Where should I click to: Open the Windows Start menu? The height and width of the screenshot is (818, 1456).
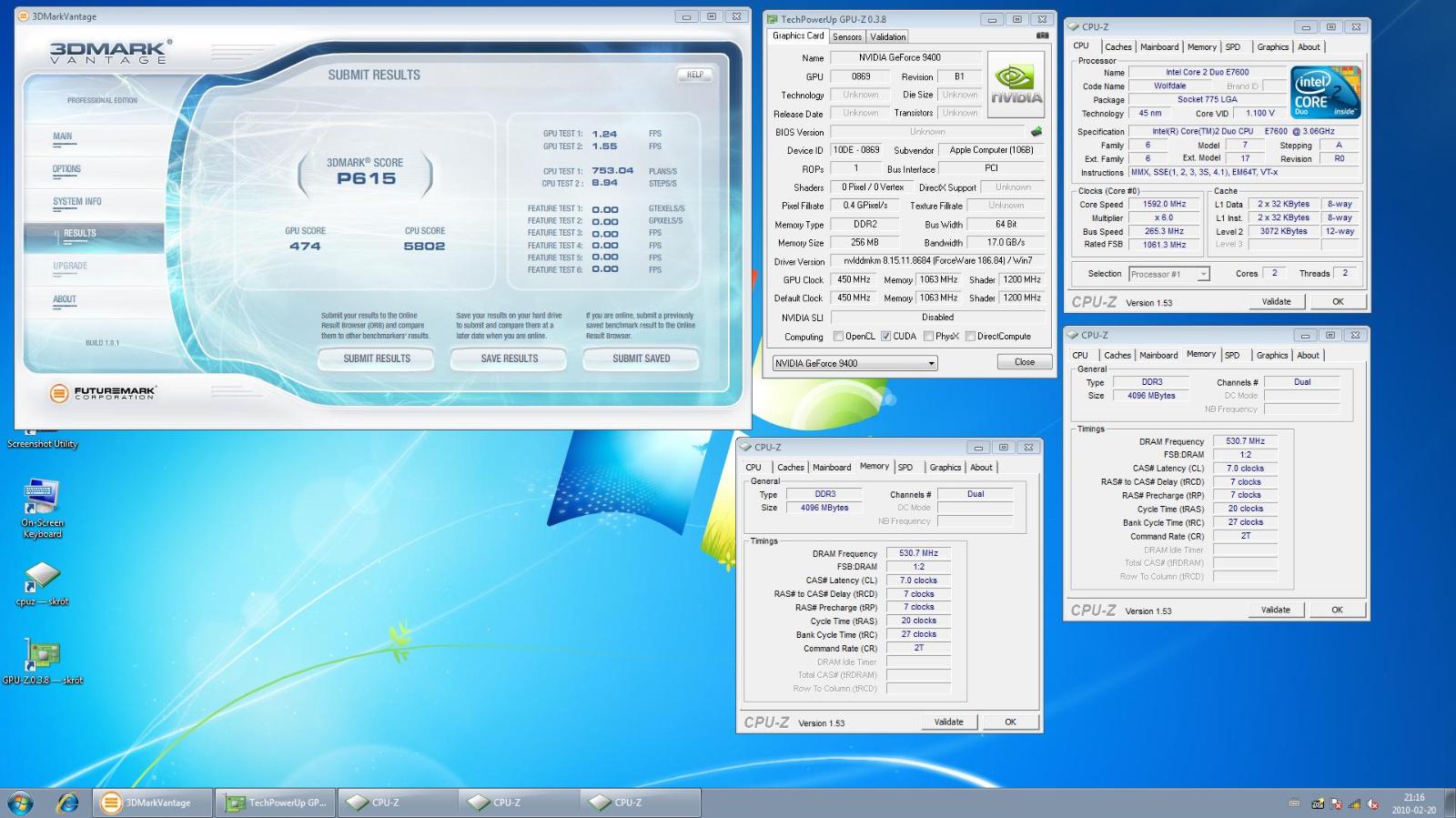(x=20, y=803)
